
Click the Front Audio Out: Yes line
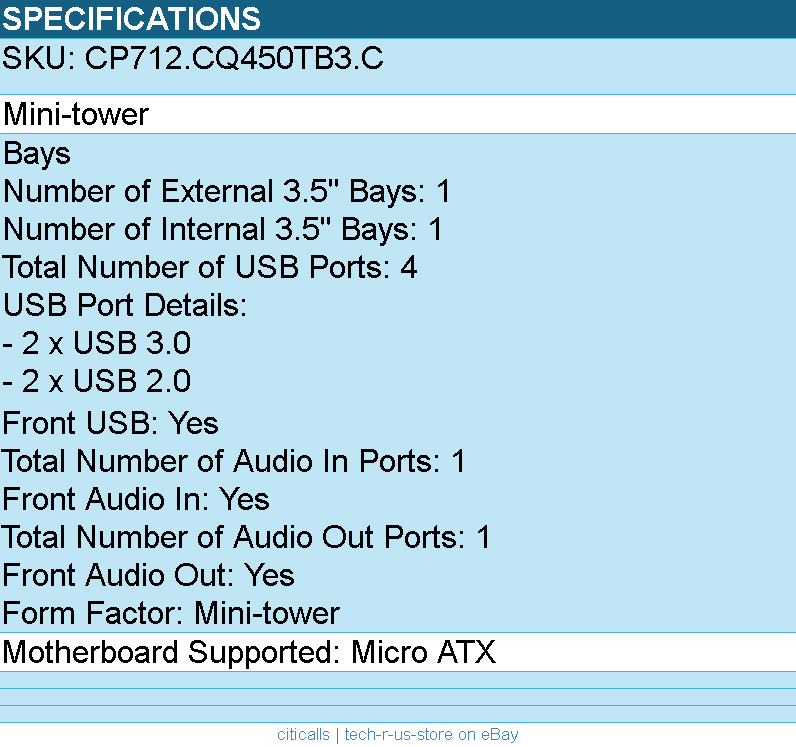tap(149, 575)
